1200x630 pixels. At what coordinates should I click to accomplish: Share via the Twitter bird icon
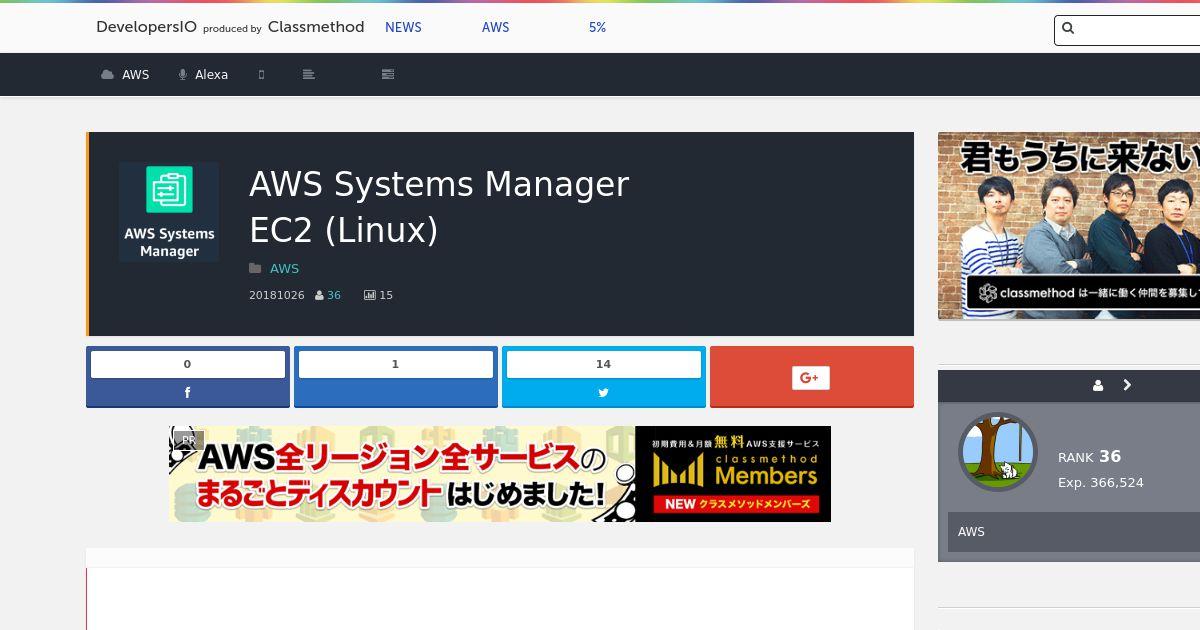(x=603, y=393)
